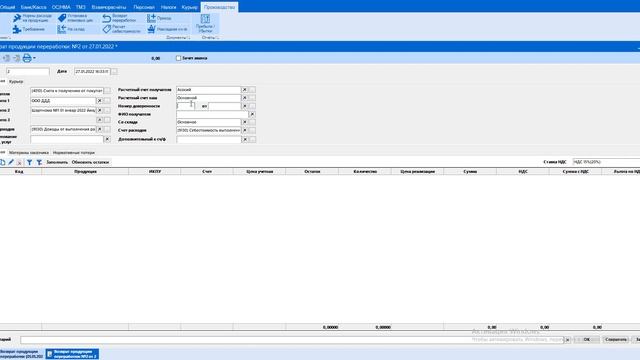The width and height of the screenshot is (640, 360).
Task: Clear the comment field with X
Action: pyautogui.click(x=567, y=340)
